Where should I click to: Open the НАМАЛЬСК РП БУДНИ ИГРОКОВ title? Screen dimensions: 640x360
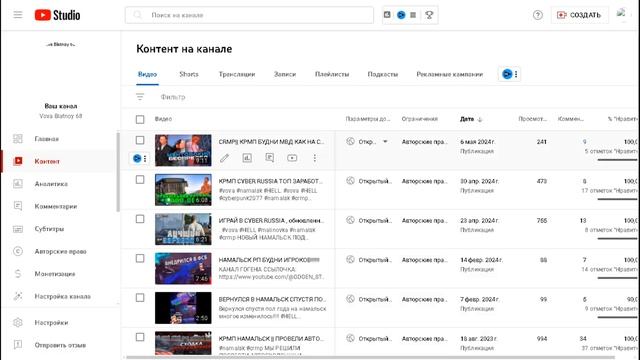click(269, 260)
